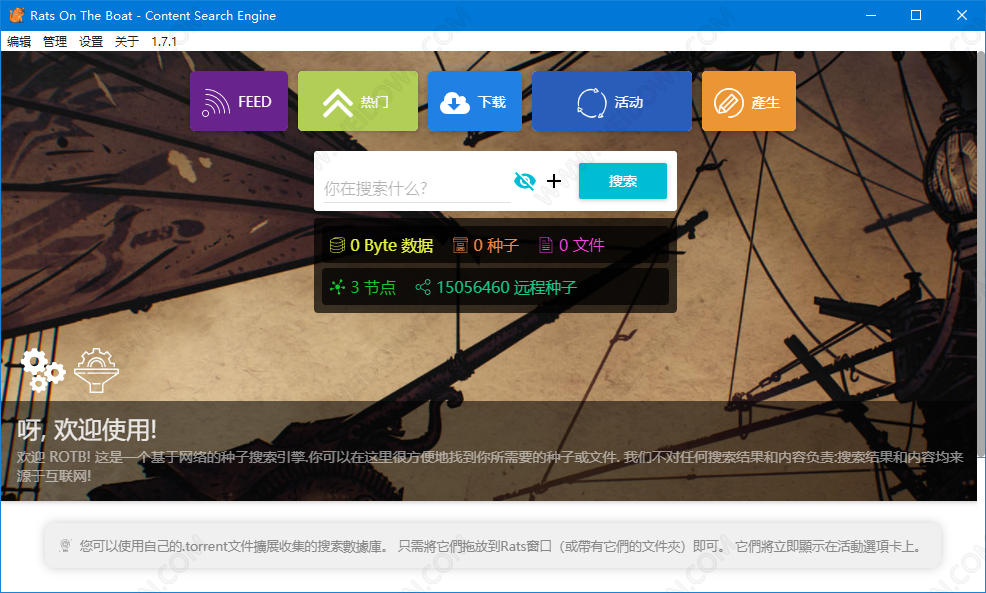The height and width of the screenshot is (593, 986).
Task: Open the blue 下载 (Downloads) page
Action: coord(475,101)
